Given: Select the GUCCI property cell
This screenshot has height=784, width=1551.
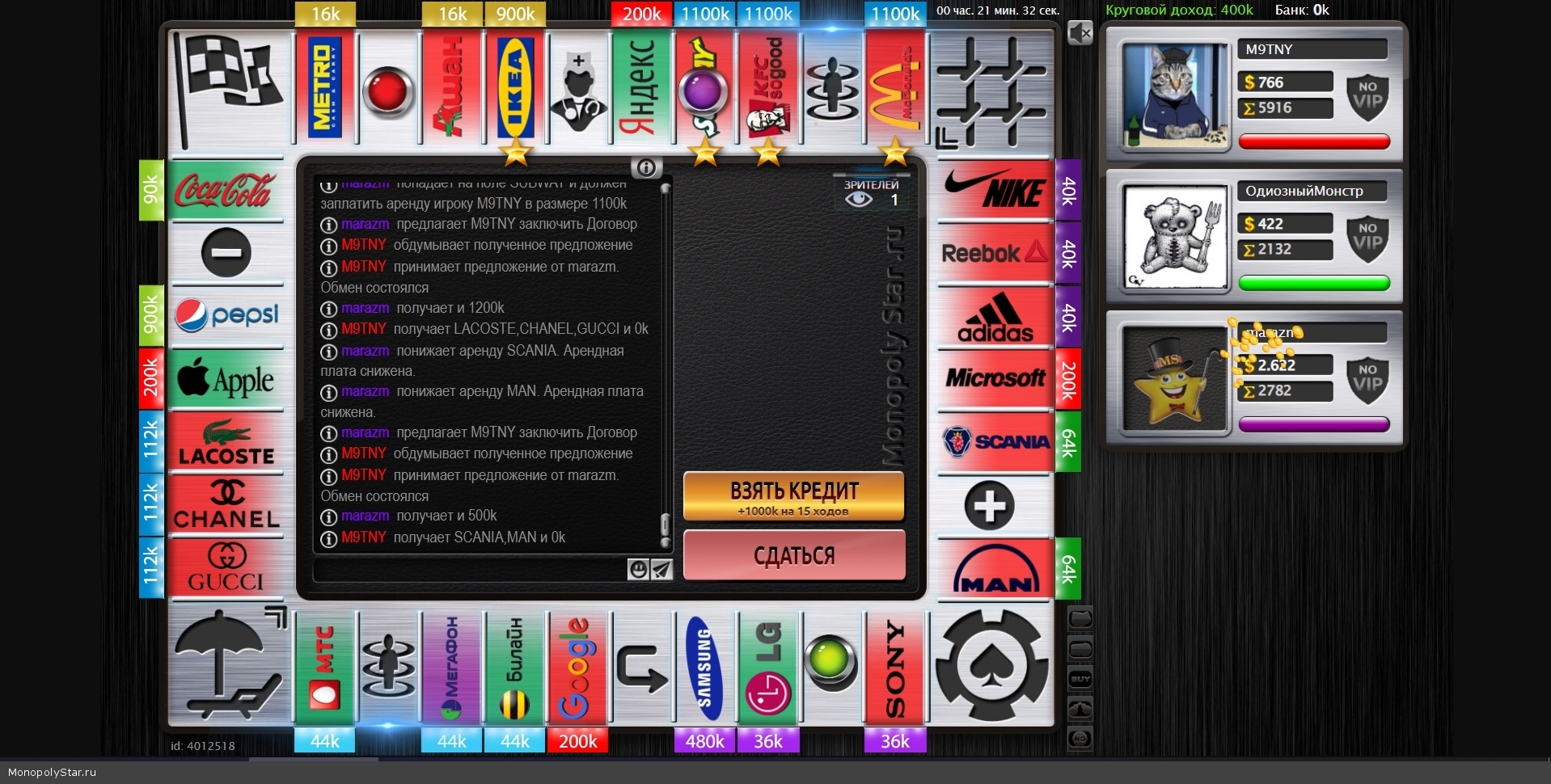Looking at the screenshot, I should (226, 568).
